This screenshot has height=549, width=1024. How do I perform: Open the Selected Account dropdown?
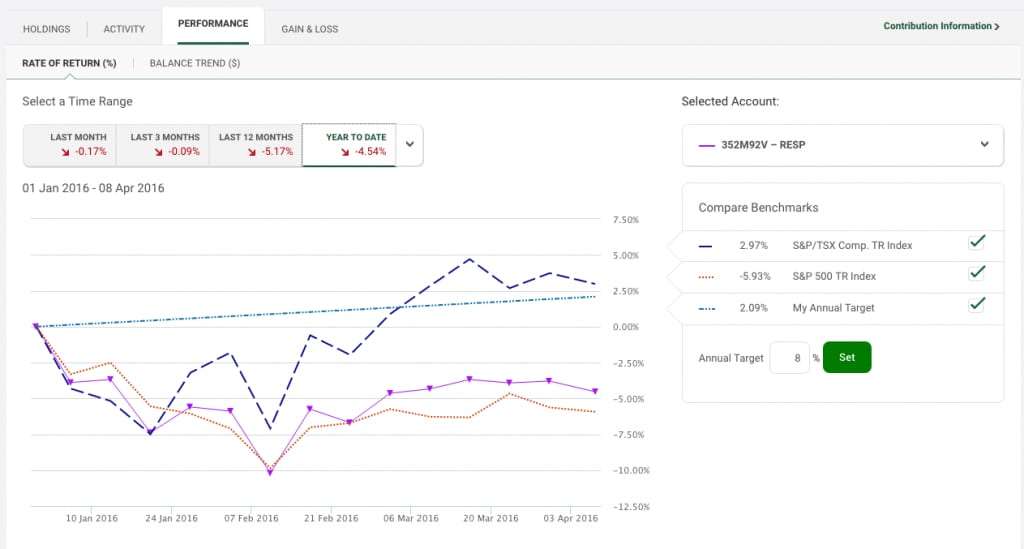click(842, 145)
